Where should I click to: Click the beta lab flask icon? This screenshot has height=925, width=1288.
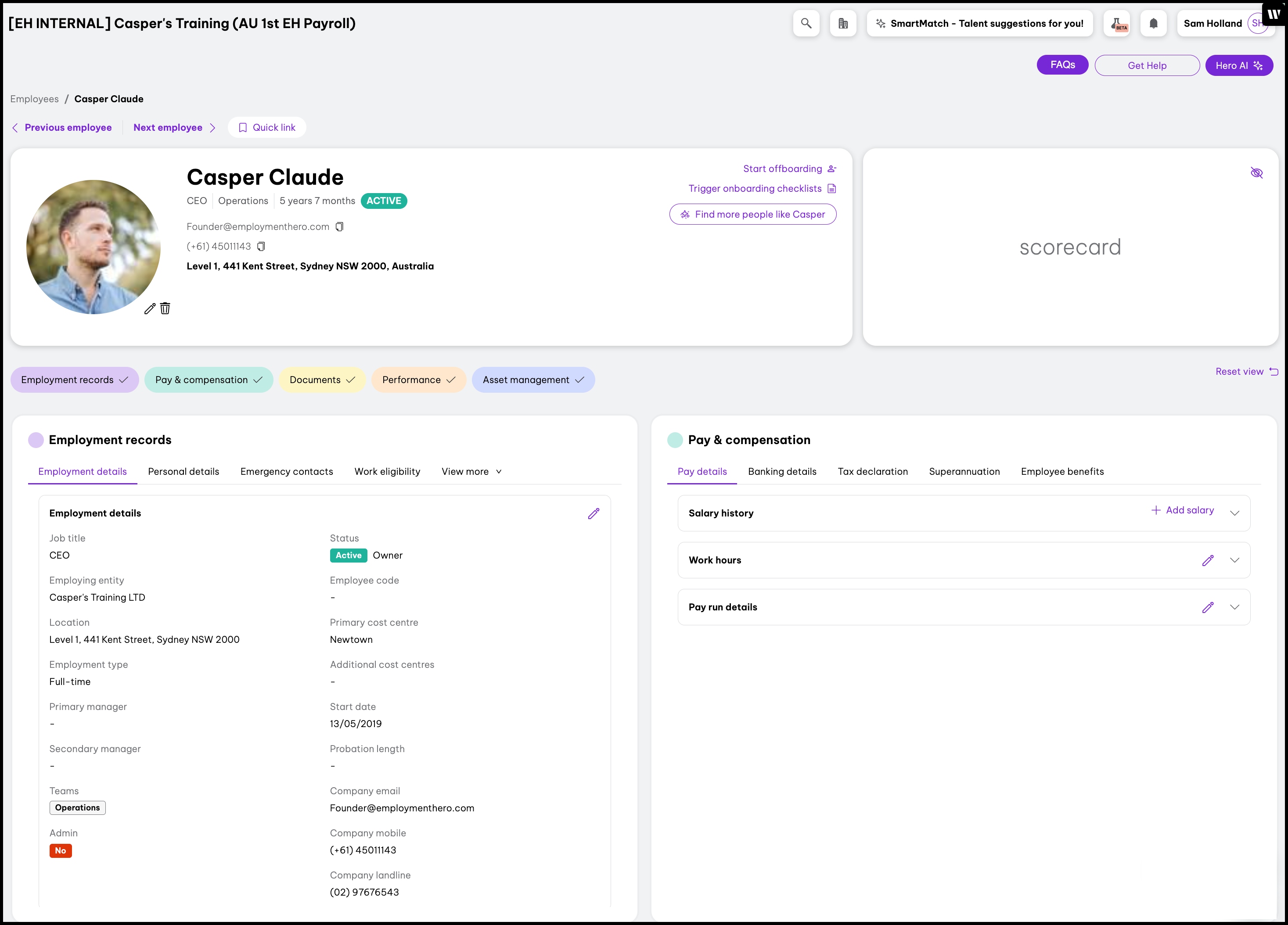point(1116,23)
